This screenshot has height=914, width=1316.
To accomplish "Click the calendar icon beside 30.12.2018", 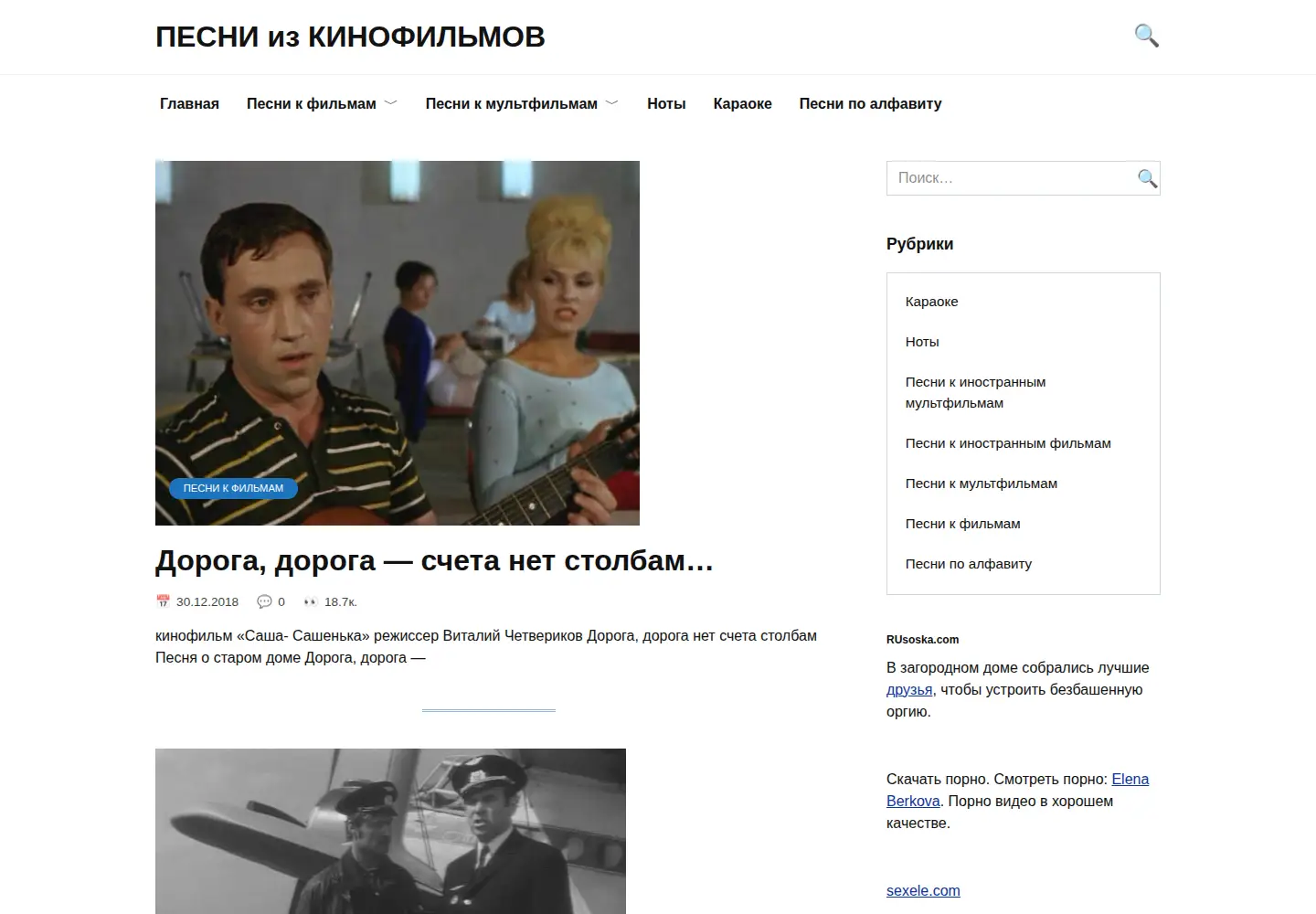I will click(x=163, y=601).
